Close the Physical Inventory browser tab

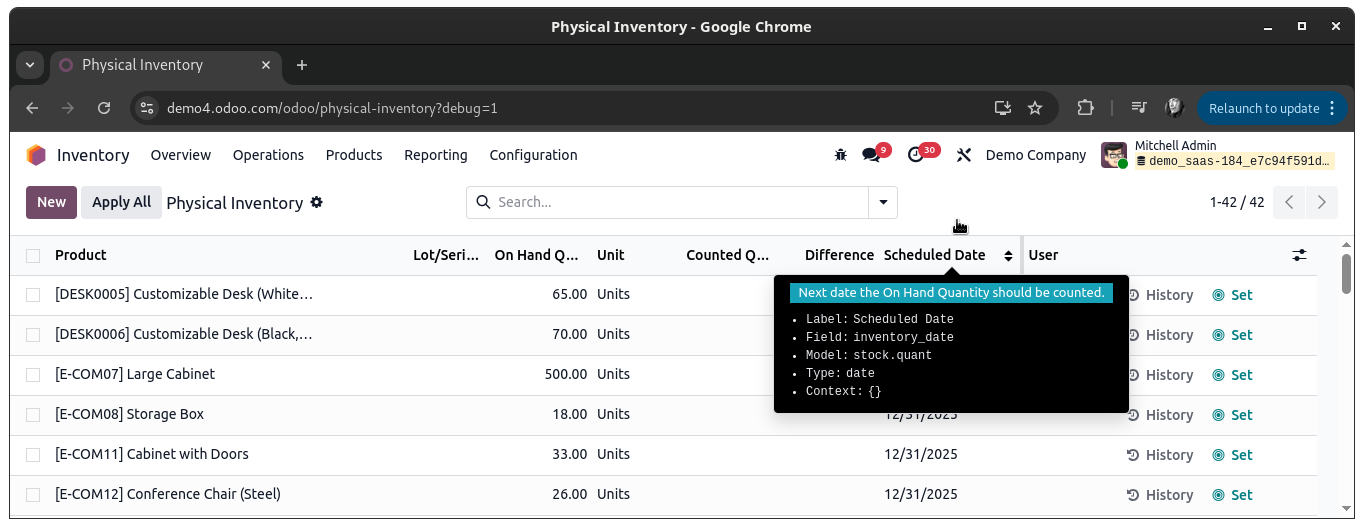pos(266,65)
